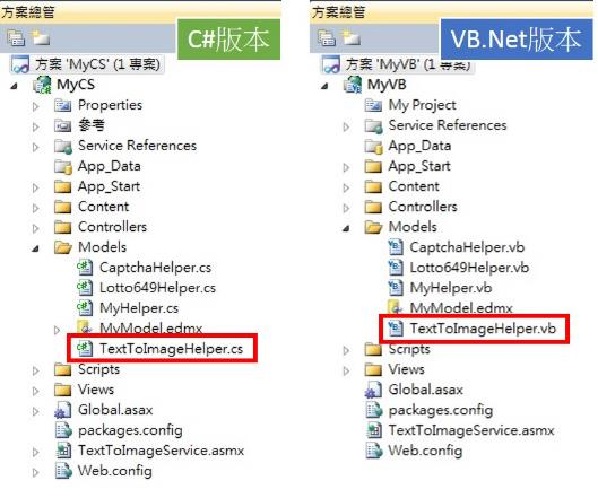Image resolution: width=598 pixels, height=498 pixels.
Task: Click the Global.asax icon in MyCS
Action: (x=63, y=410)
